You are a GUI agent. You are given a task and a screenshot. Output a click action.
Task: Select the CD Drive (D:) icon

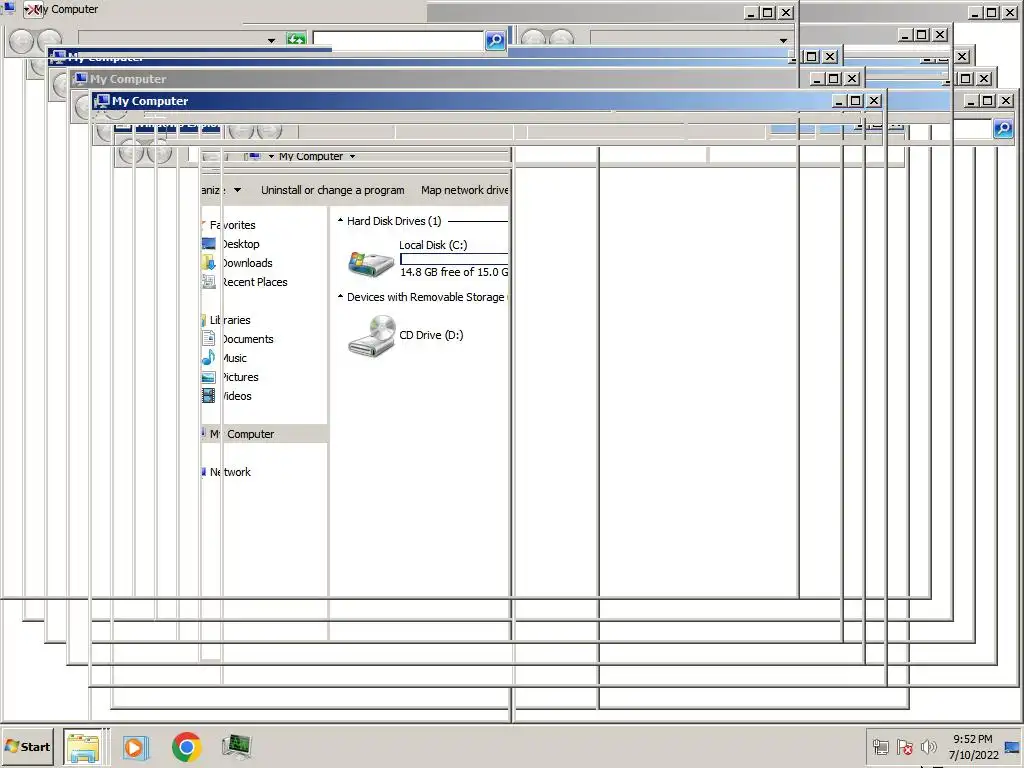click(x=372, y=336)
